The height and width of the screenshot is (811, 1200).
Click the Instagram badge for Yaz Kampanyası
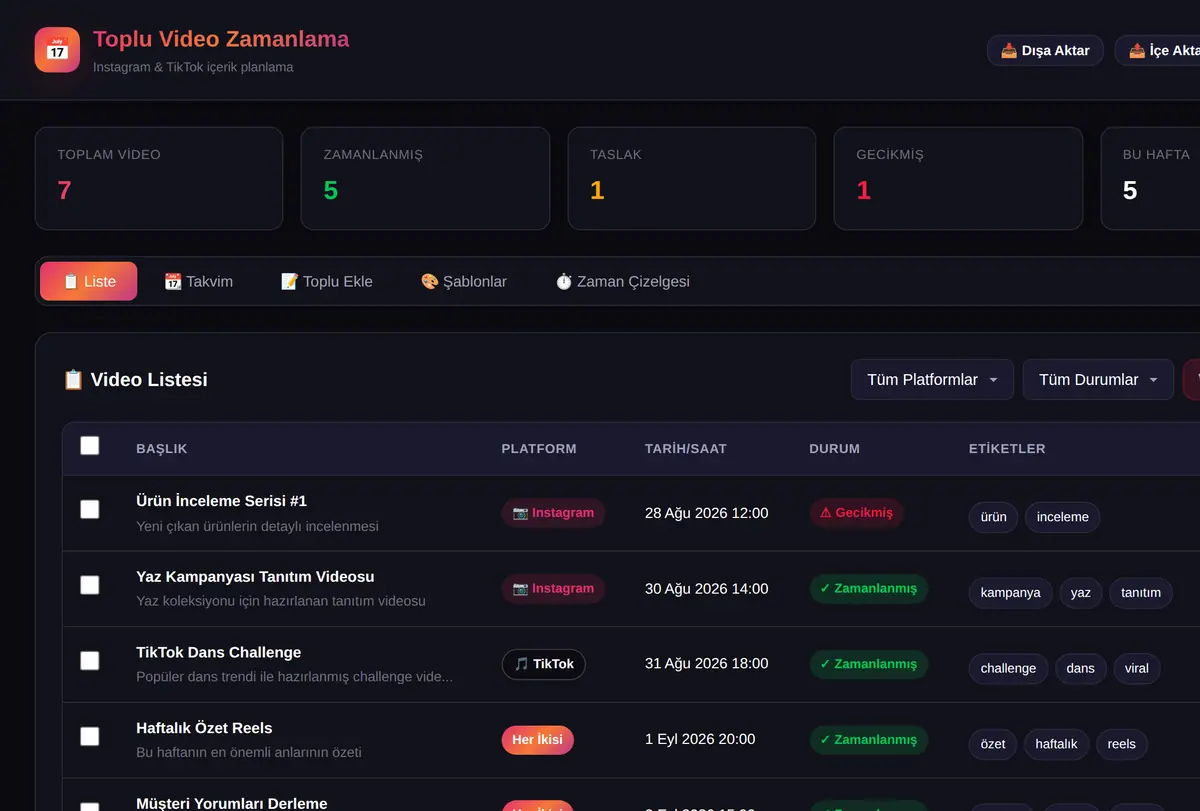tap(553, 589)
